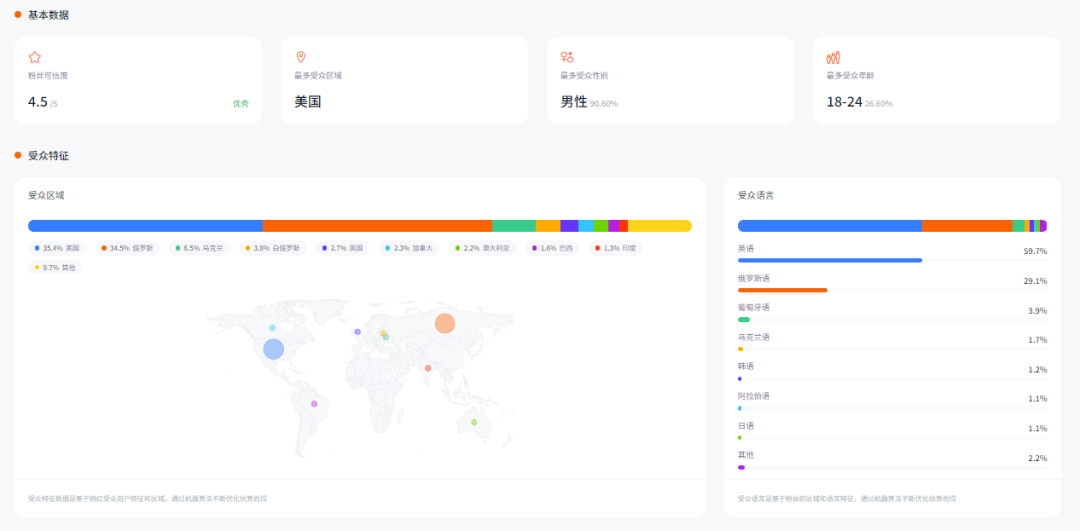This screenshot has height=531, width=1080.
Task: Click the gender symbols icon above 最多受众性别
Action: [x=567, y=57]
